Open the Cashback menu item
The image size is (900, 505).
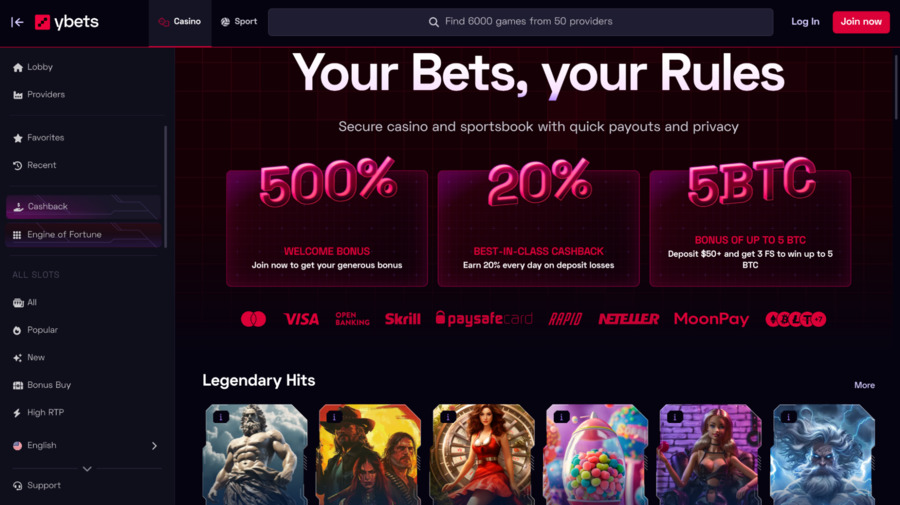(84, 207)
